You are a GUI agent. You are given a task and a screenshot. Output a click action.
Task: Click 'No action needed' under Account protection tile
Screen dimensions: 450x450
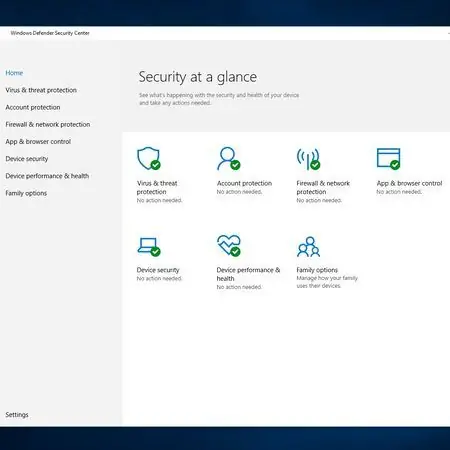tap(239, 192)
